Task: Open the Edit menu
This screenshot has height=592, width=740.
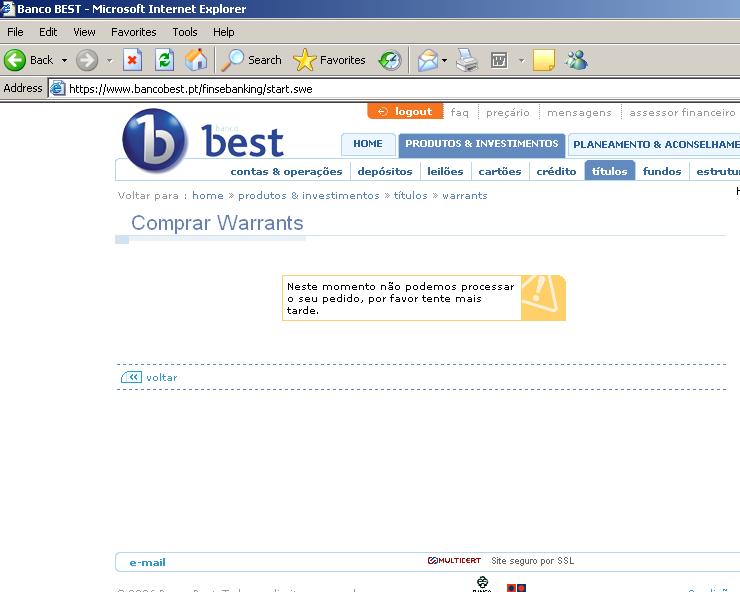Action: tap(48, 32)
